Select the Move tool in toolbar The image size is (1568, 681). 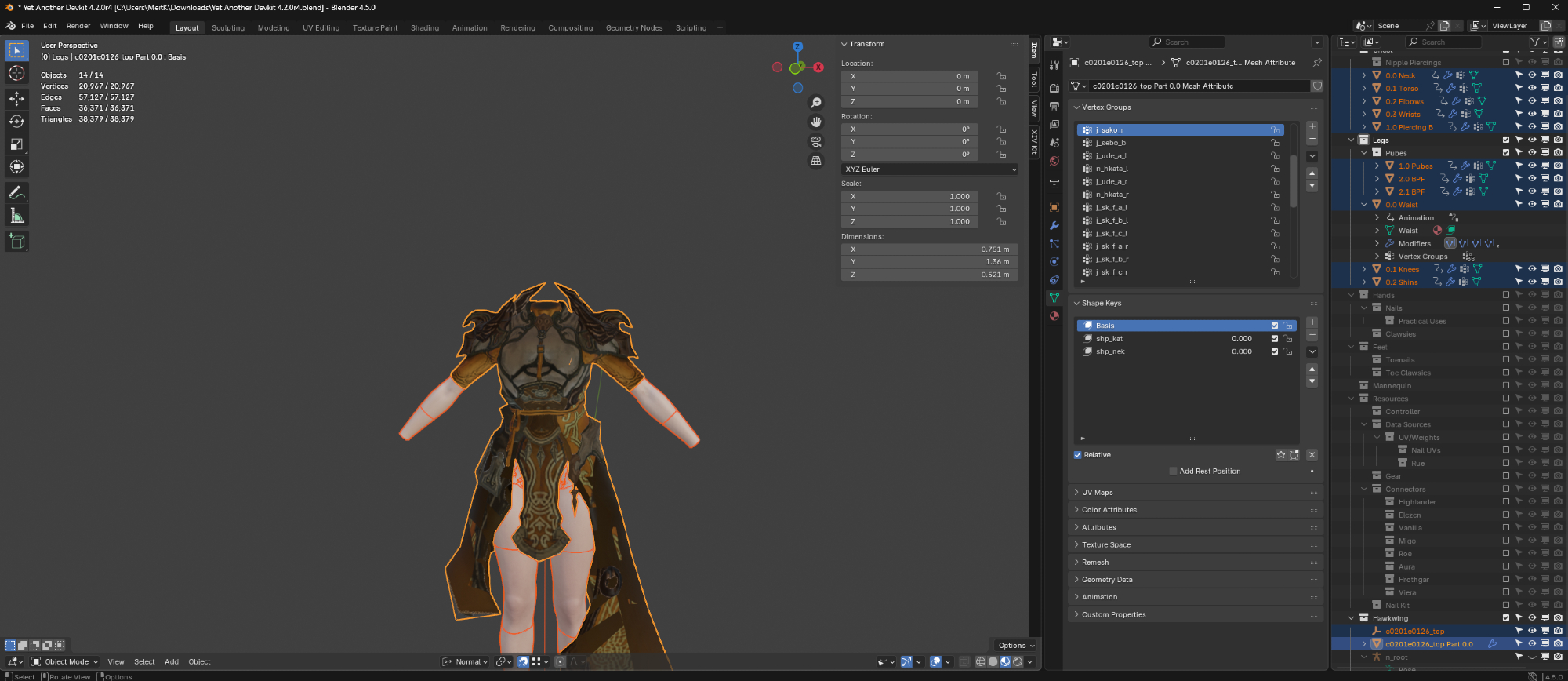[16, 98]
